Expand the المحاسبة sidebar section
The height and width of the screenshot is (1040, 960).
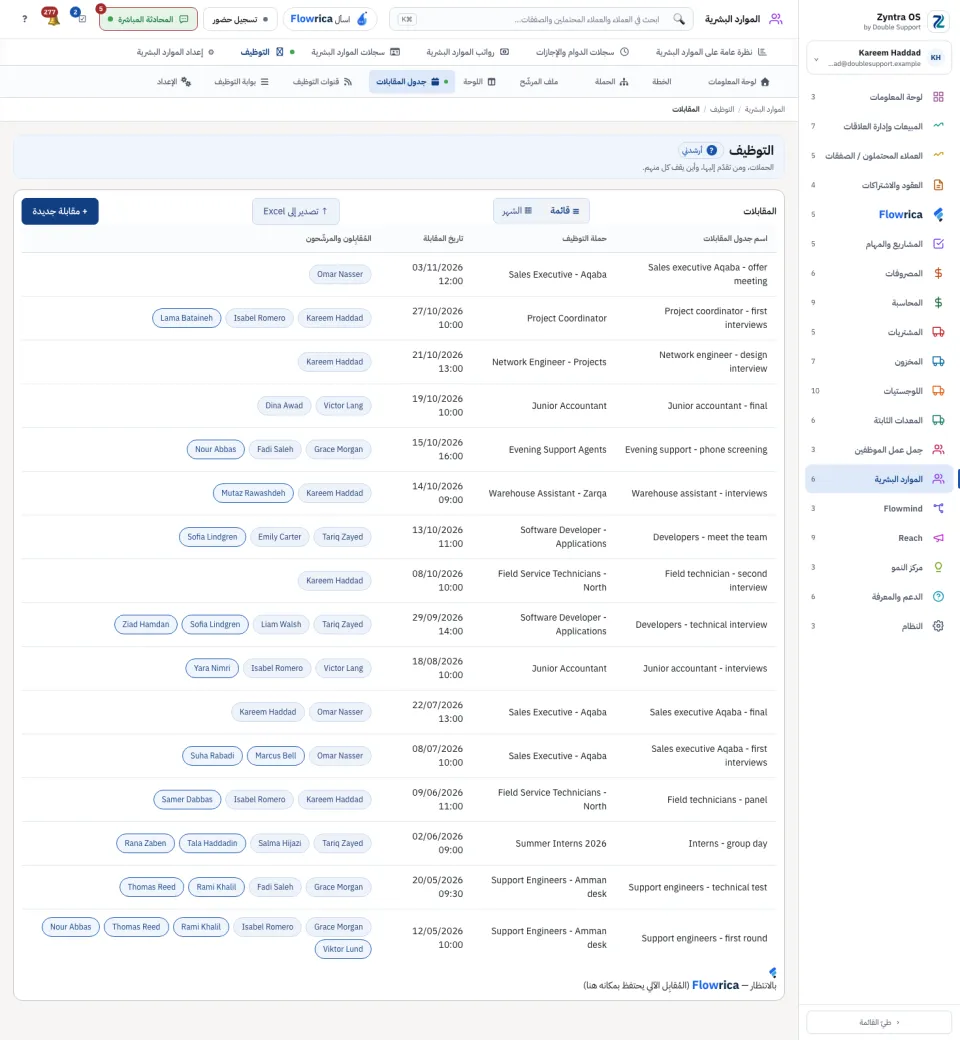878,302
